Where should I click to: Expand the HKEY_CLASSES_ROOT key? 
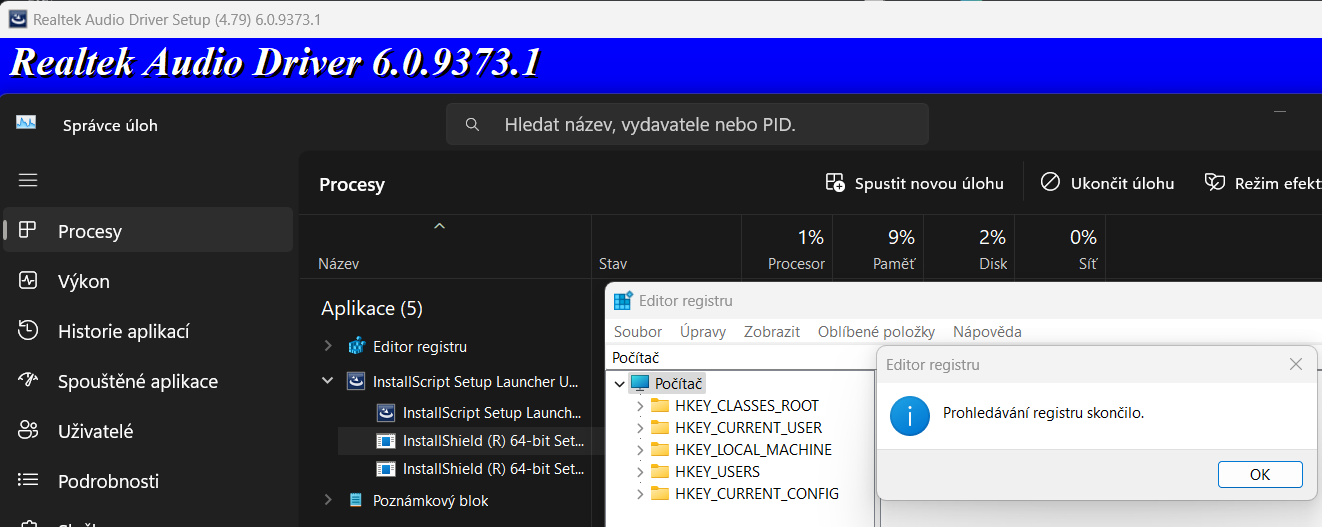pos(640,405)
